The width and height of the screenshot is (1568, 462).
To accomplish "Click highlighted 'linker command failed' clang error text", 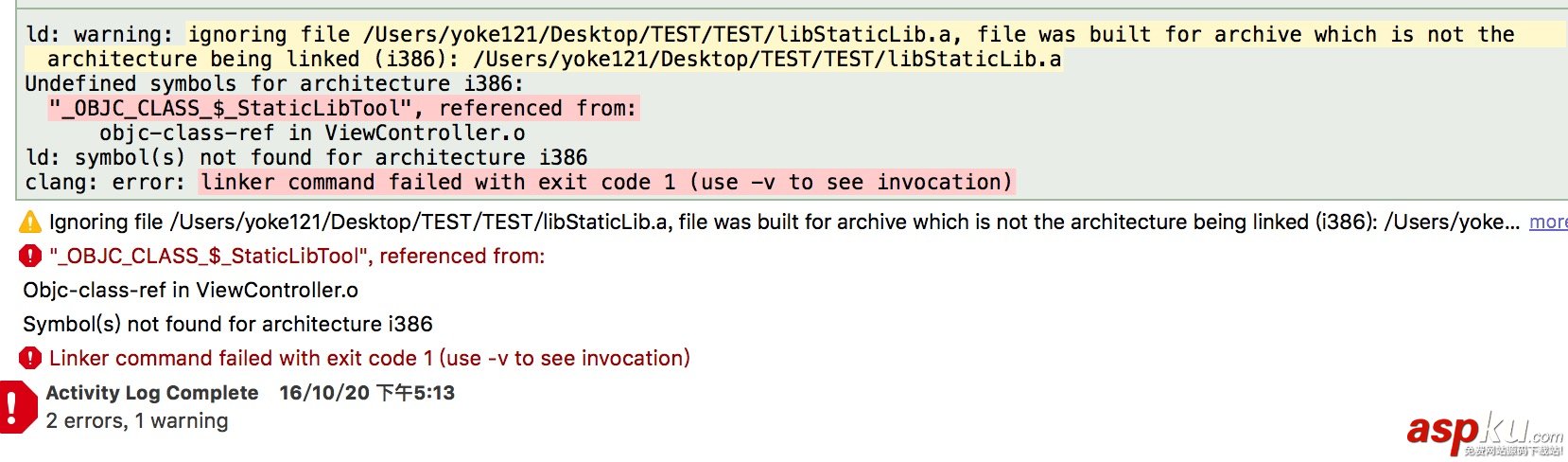I will 605,182.
